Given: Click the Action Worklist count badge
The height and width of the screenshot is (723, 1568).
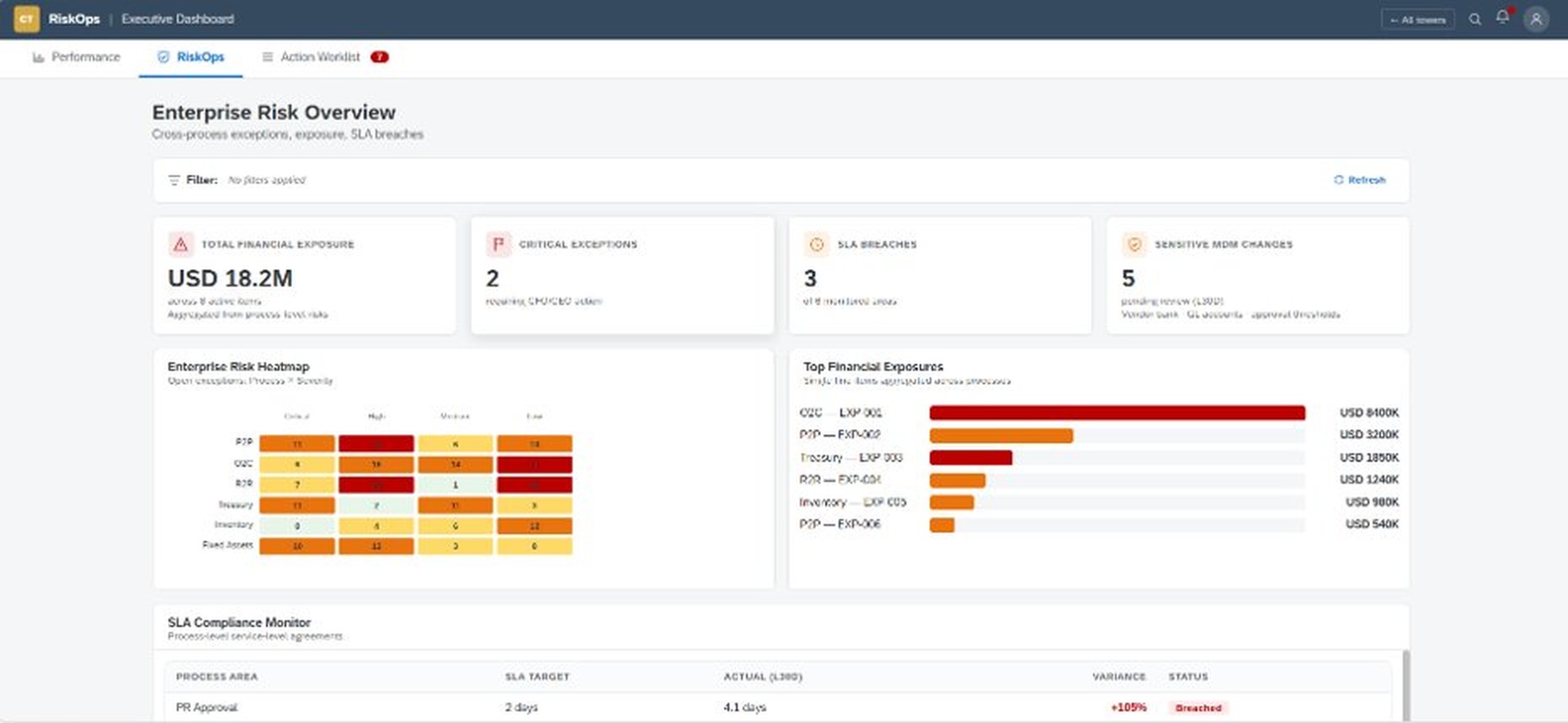Looking at the screenshot, I should 380,57.
